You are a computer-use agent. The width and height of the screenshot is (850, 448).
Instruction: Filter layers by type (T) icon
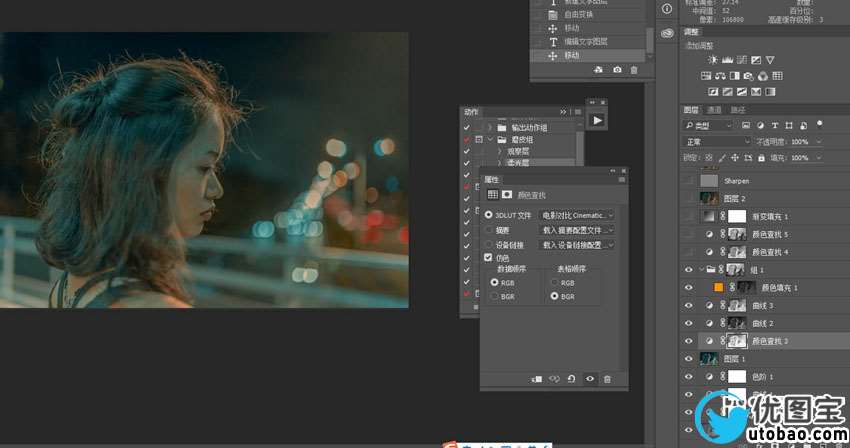coord(775,125)
